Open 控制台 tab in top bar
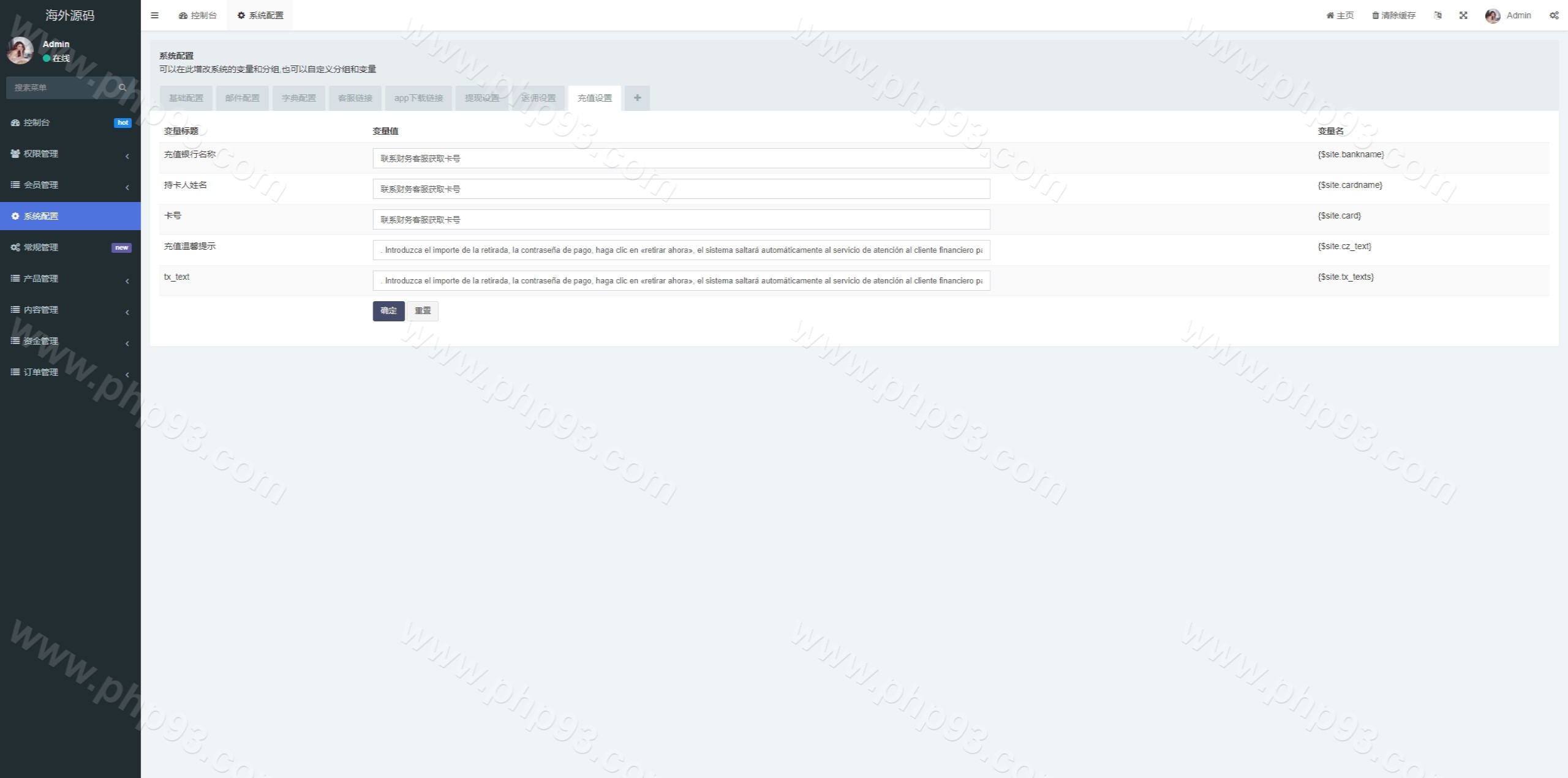Image resolution: width=1568 pixels, height=778 pixels. pos(198,15)
